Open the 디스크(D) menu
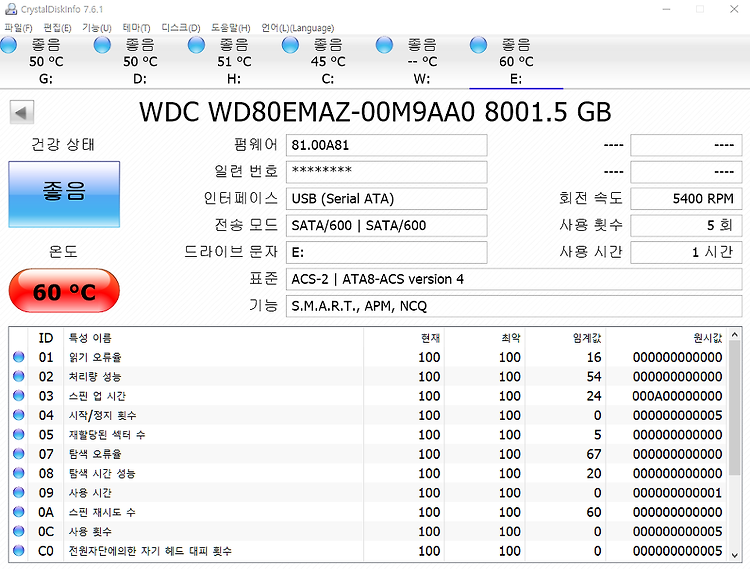This screenshot has height=569, width=750. point(181,28)
